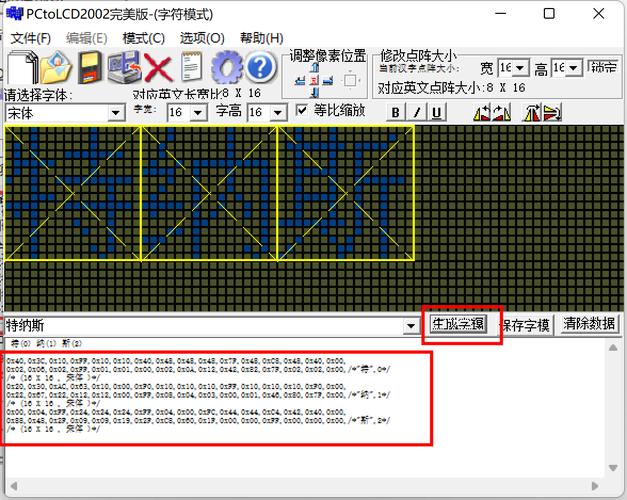Toggle Bold font style
This screenshot has width=627, height=500.
pos(395,112)
